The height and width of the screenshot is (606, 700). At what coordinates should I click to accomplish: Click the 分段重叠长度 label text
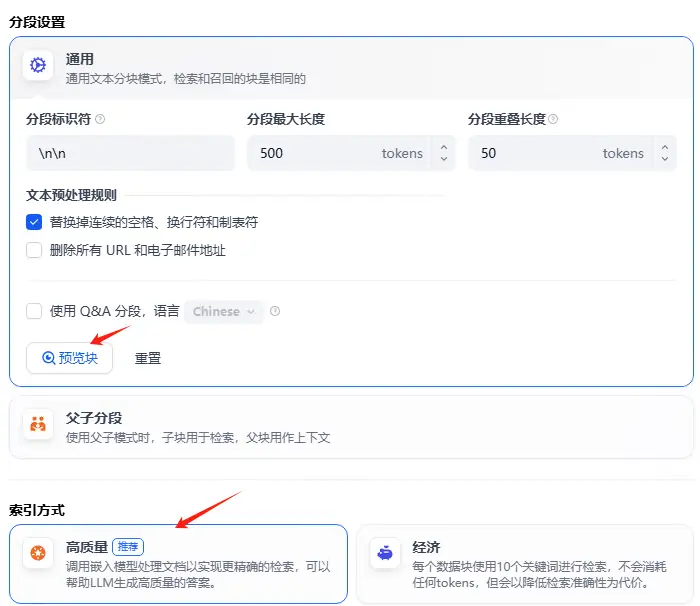click(507, 119)
